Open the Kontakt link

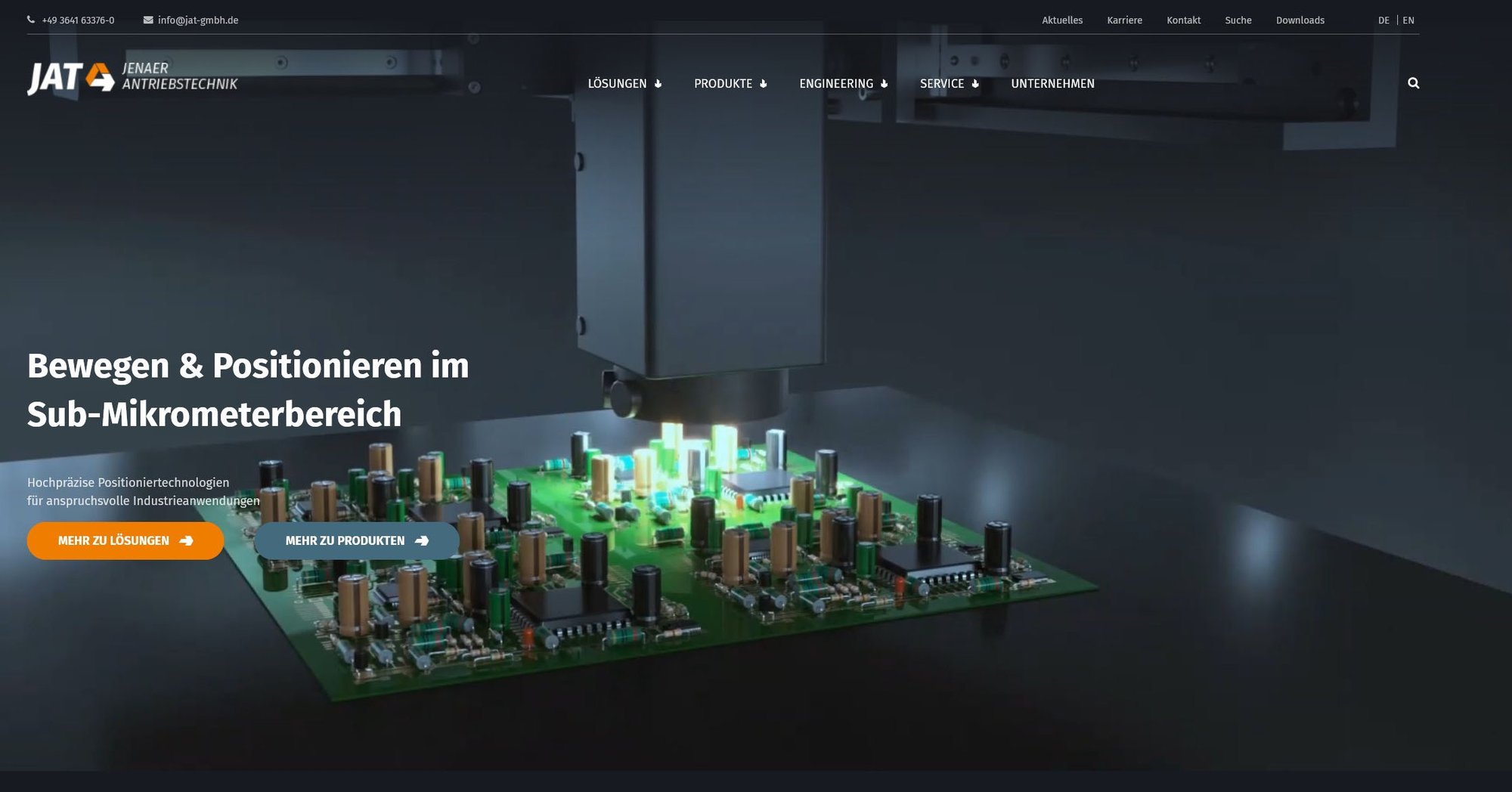(1183, 20)
